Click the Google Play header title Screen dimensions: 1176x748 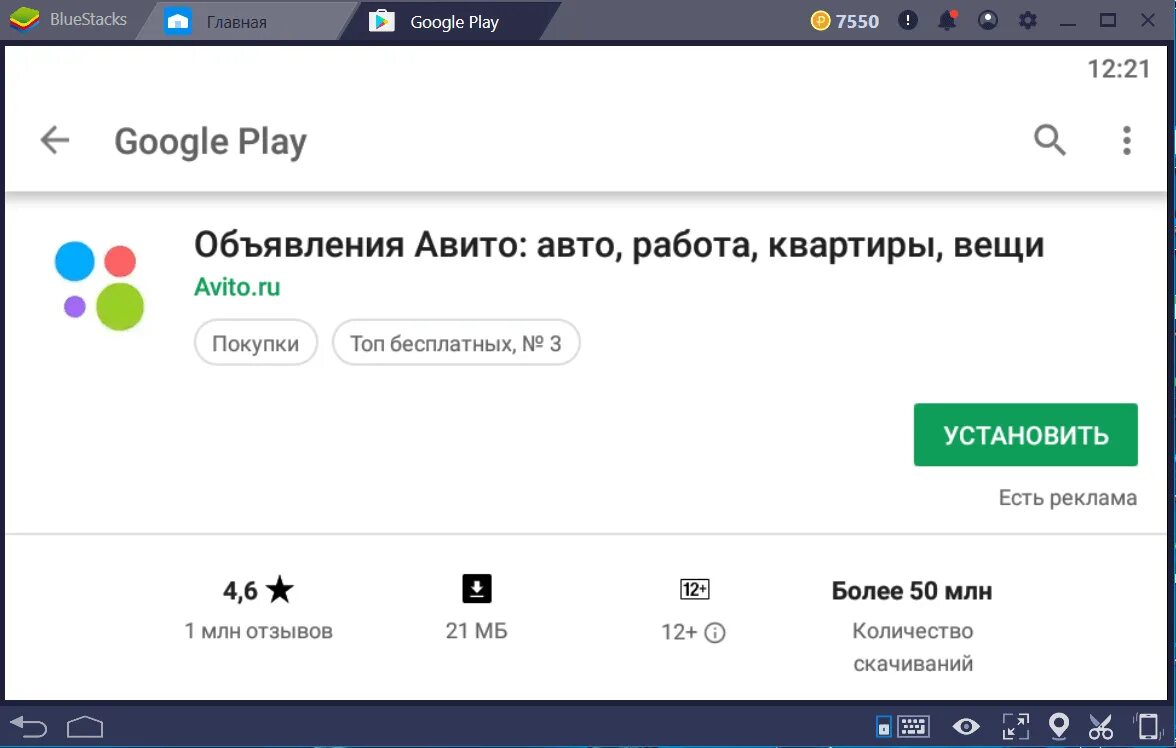coord(211,142)
